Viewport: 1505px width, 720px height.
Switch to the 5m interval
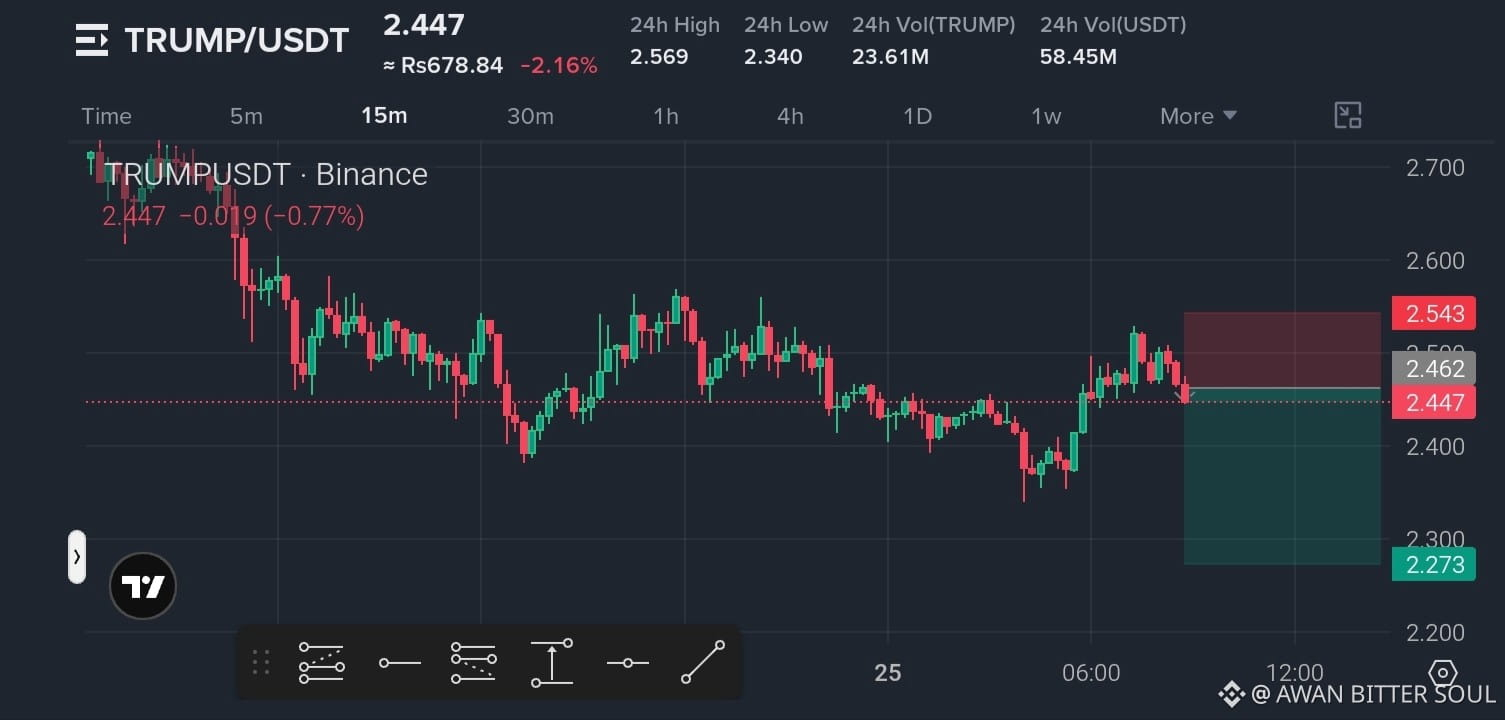pos(246,116)
